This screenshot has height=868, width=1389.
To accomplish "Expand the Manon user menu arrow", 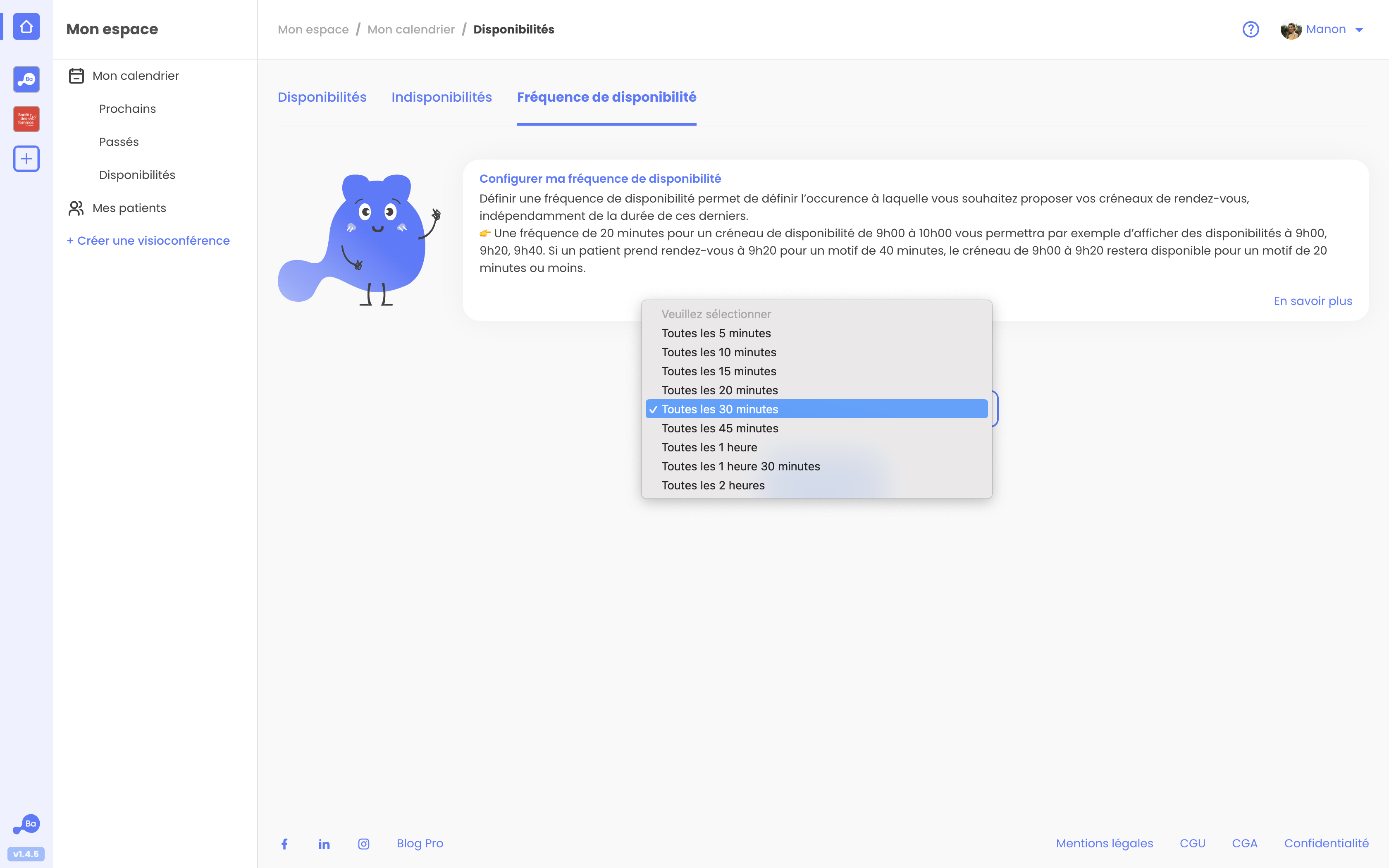I will coord(1359,30).
